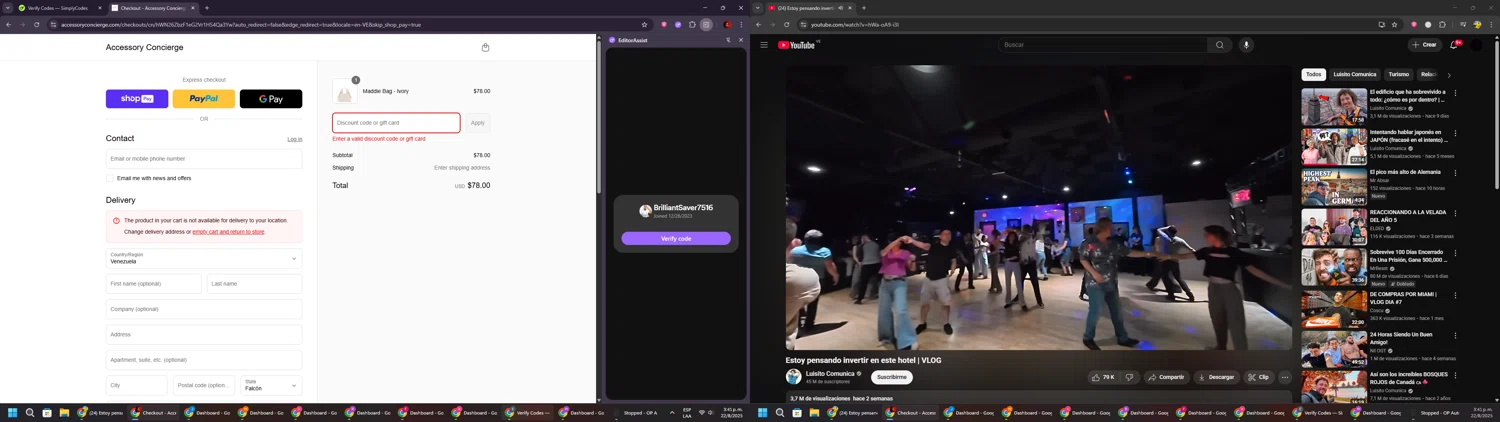
Task: Open the extensions puzzle icon in left browser
Action: [692, 25]
